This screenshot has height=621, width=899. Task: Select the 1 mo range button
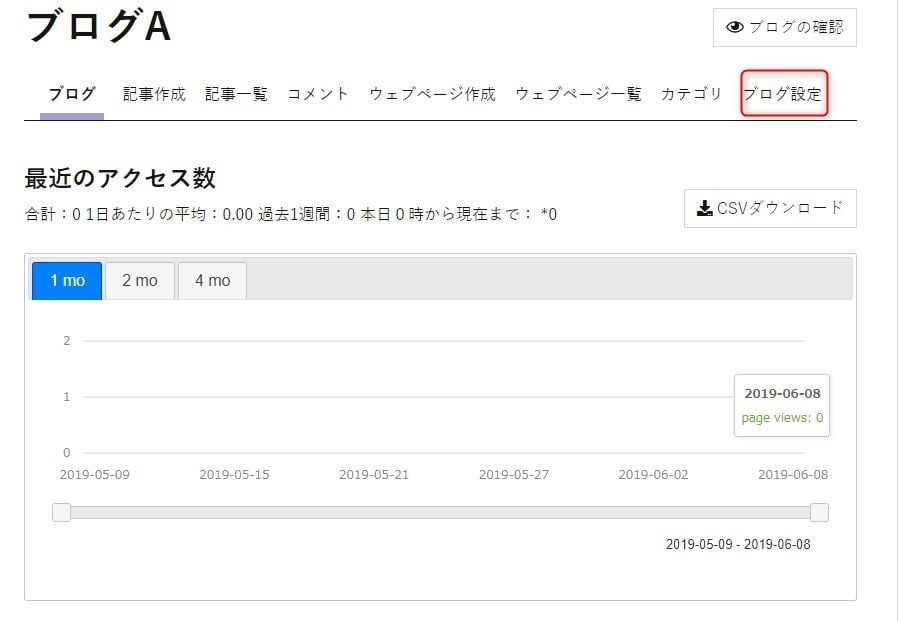(x=67, y=280)
